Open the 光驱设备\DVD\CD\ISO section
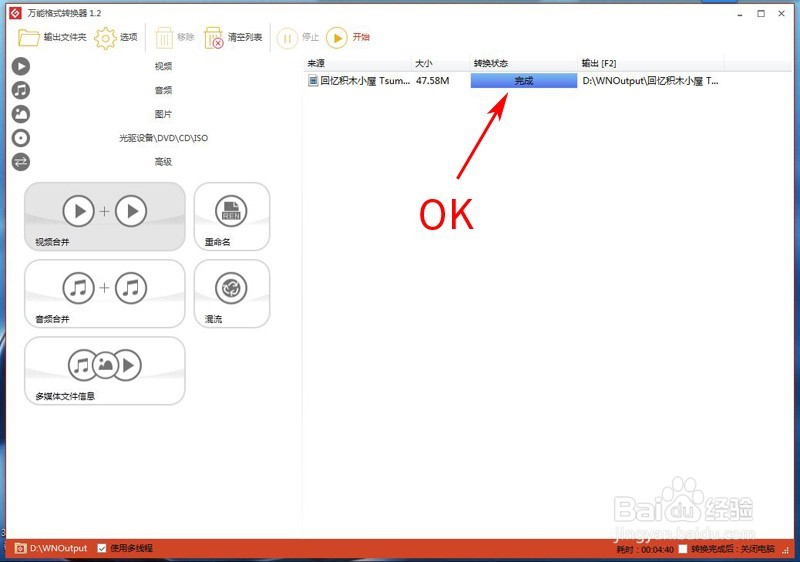Viewport: 800px width, 562px height. [x=163, y=138]
